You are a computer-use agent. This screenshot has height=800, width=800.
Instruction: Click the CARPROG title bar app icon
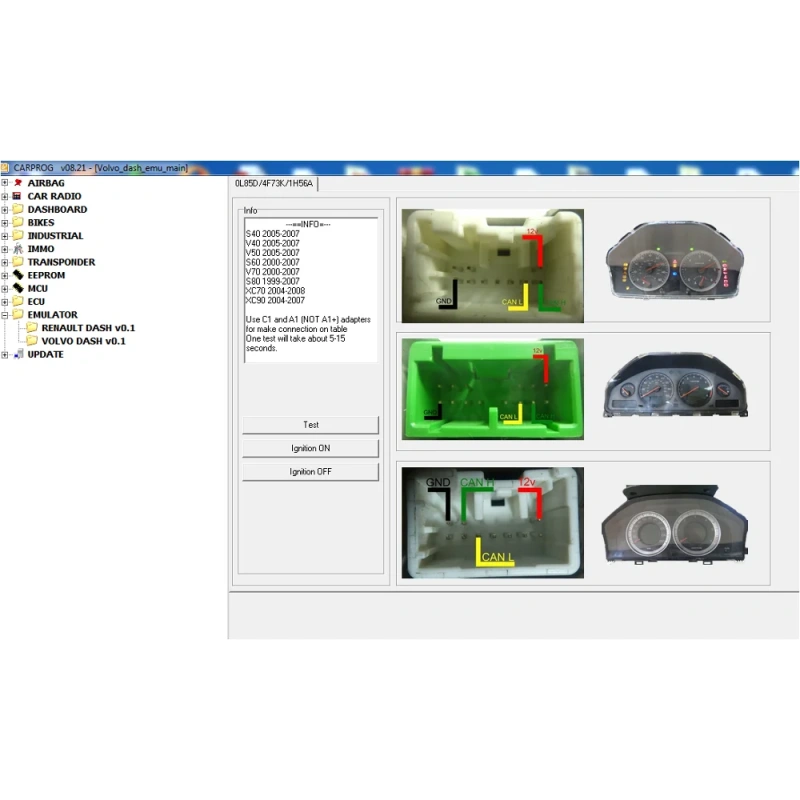(5, 168)
